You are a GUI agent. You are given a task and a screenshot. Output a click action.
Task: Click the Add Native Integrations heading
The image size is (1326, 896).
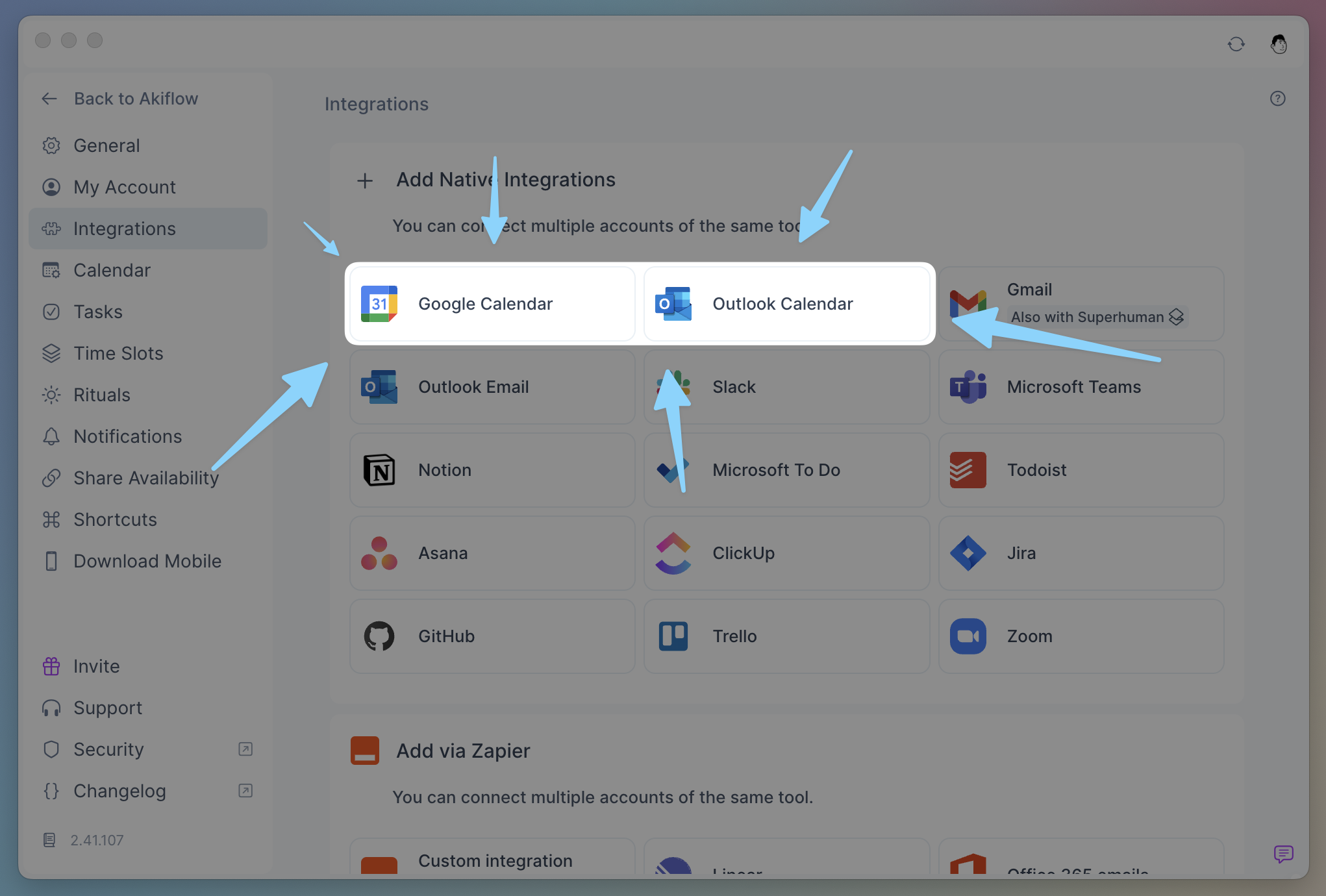[506, 180]
